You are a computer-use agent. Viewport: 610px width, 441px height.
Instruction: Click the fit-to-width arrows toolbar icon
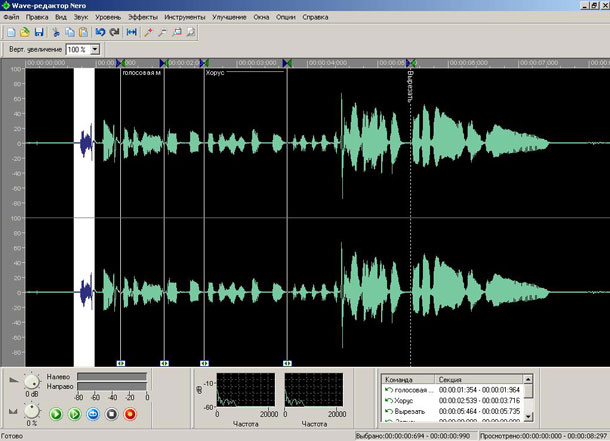point(131,32)
